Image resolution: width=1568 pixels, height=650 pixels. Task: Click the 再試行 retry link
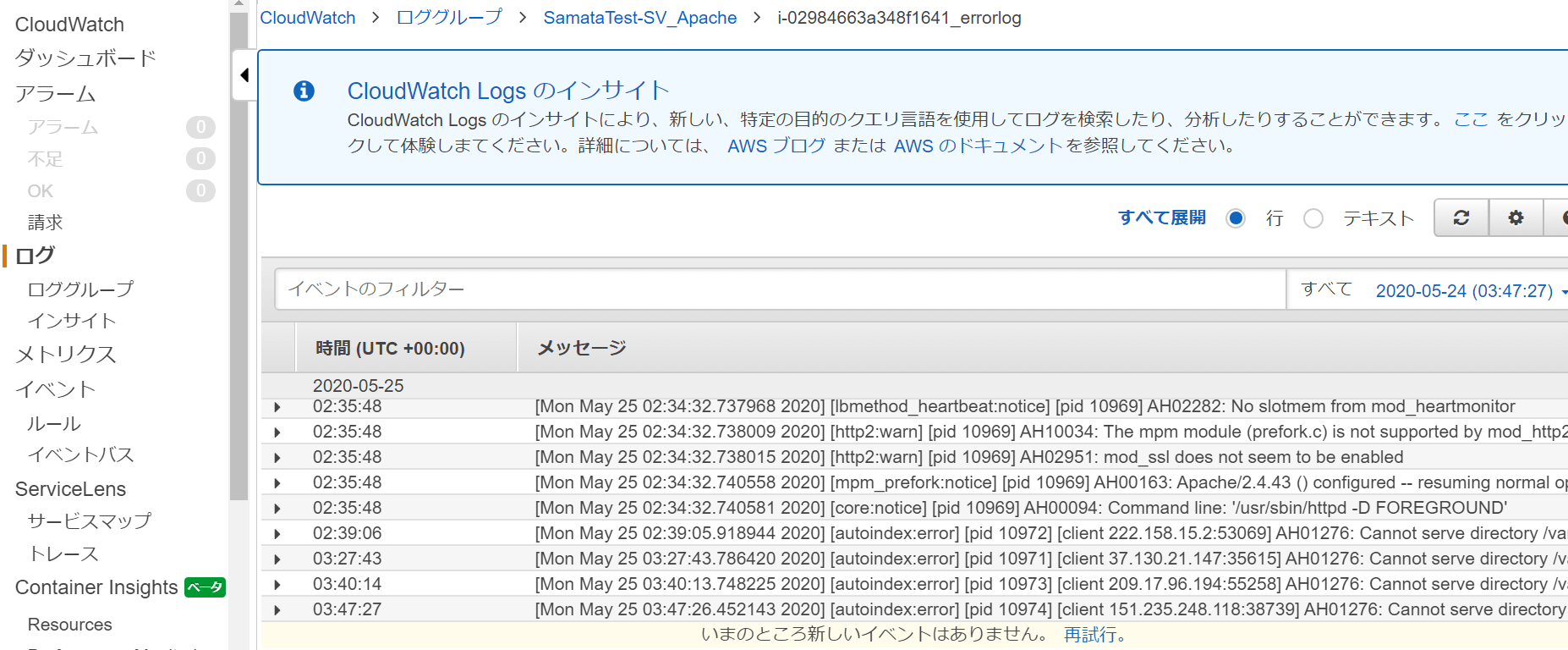point(1094,635)
